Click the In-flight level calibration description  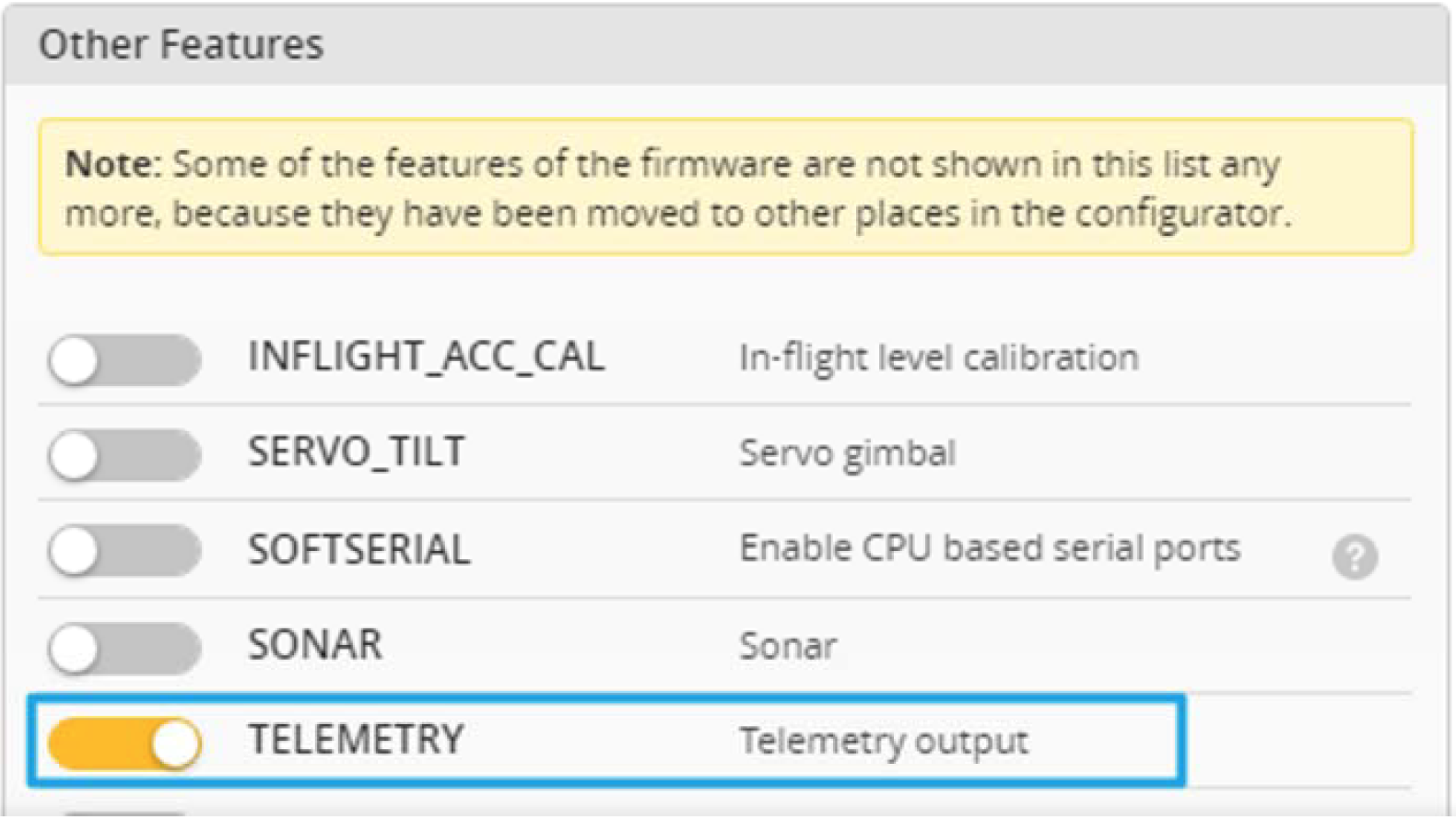click(x=939, y=358)
